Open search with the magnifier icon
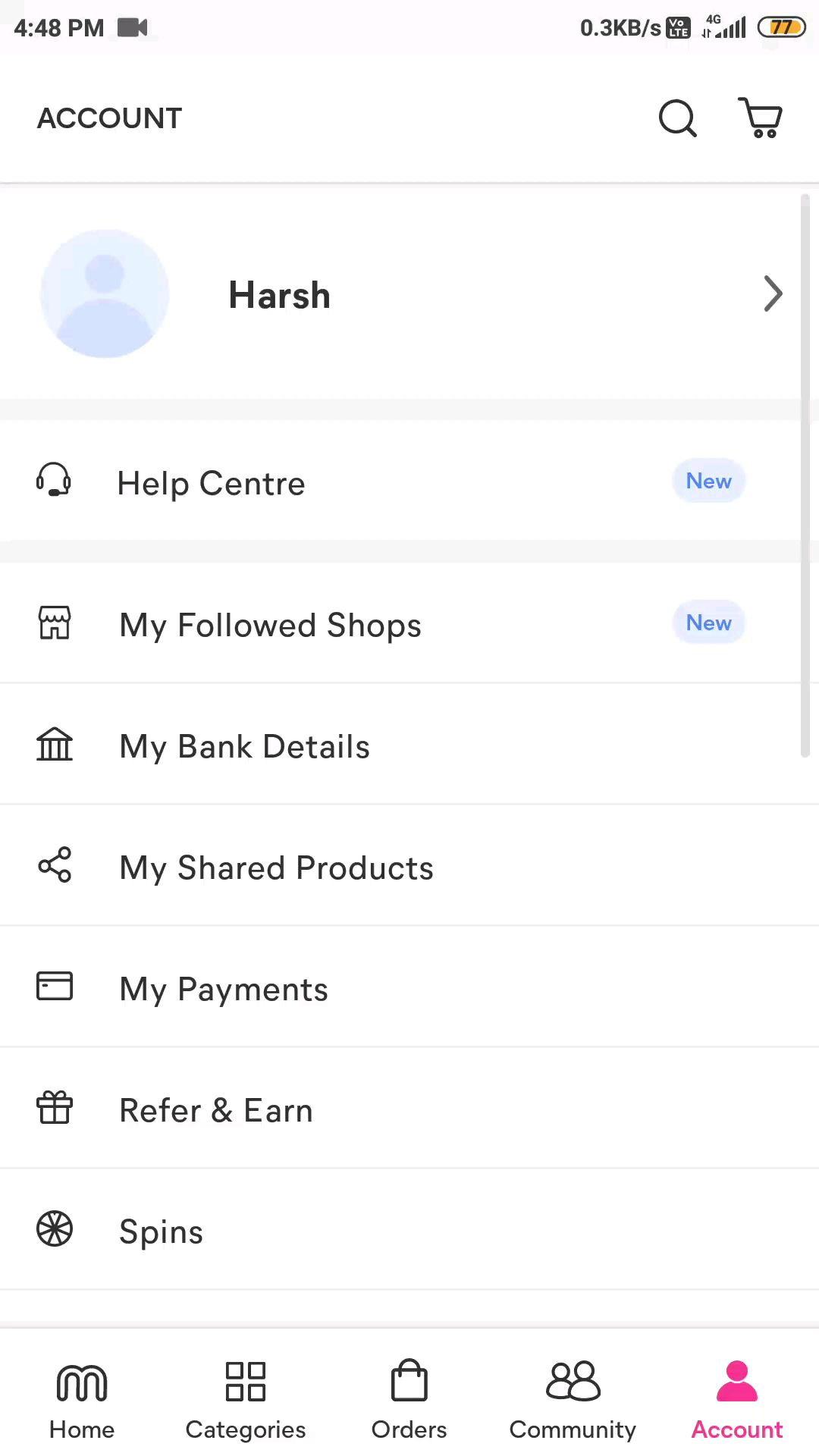Image resolution: width=819 pixels, height=1456 pixels. (x=677, y=118)
